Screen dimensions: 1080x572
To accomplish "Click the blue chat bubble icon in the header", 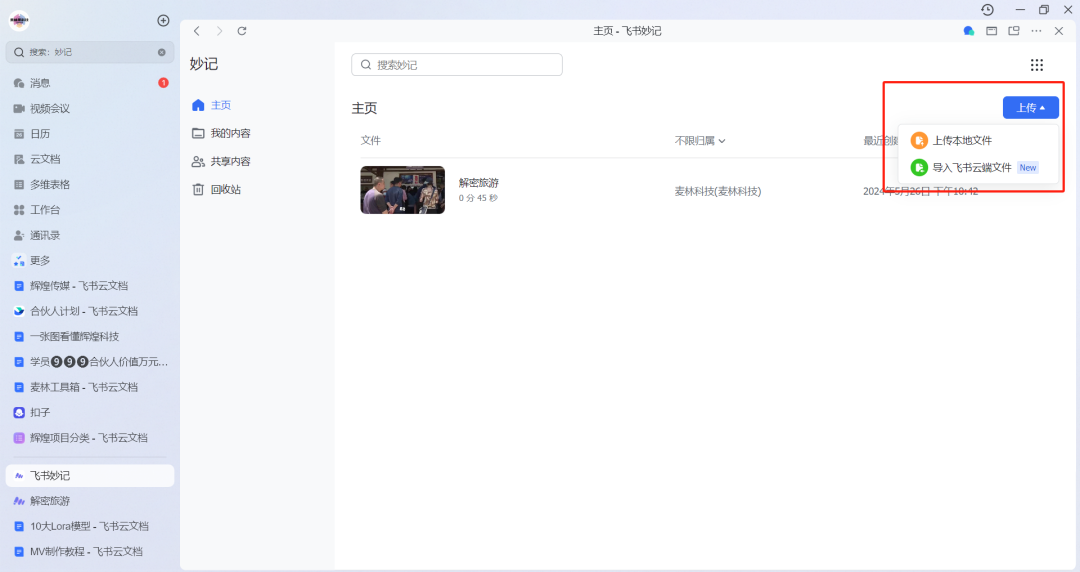I will 968,31.
